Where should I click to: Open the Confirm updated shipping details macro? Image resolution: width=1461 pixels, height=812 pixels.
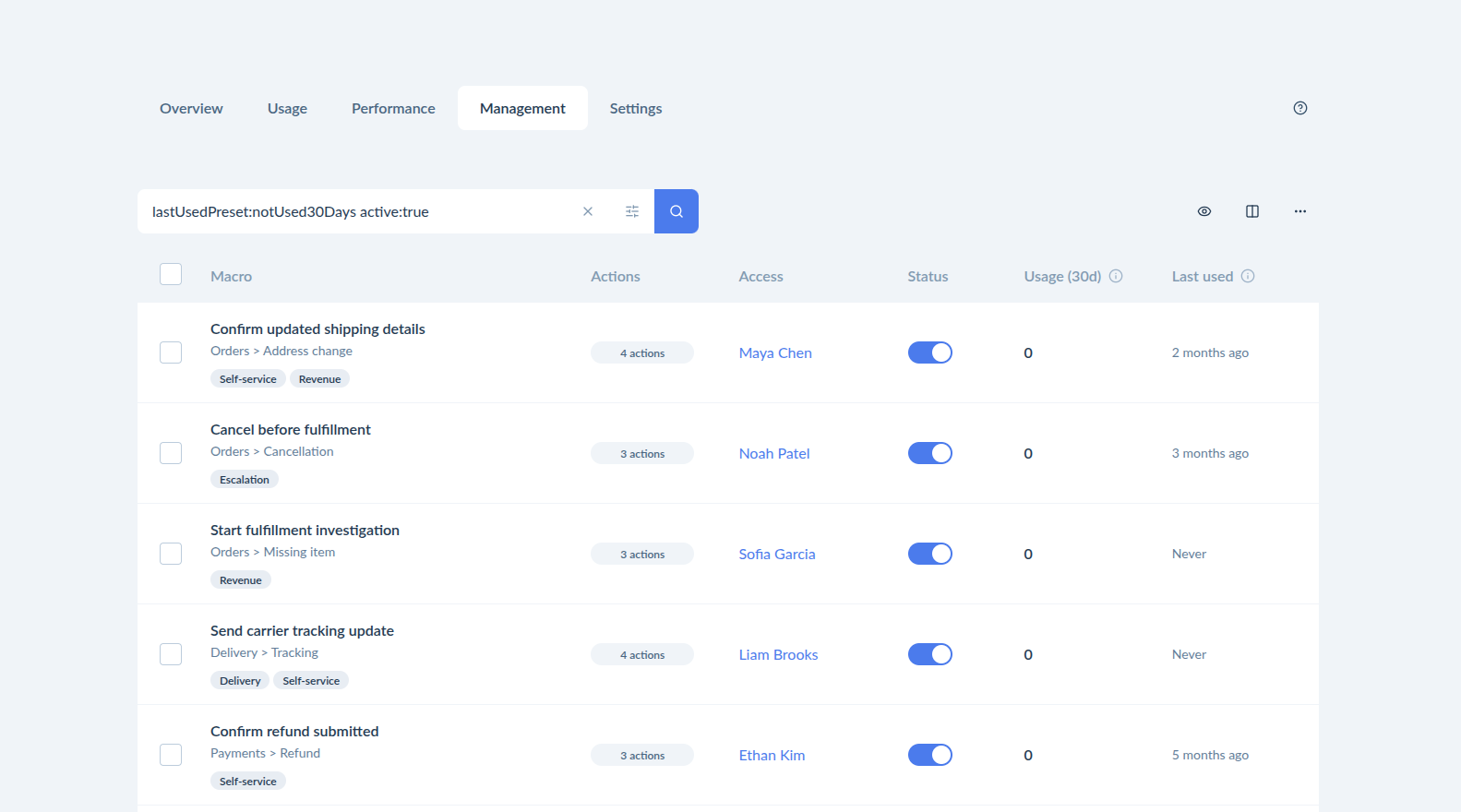(317, 328)
